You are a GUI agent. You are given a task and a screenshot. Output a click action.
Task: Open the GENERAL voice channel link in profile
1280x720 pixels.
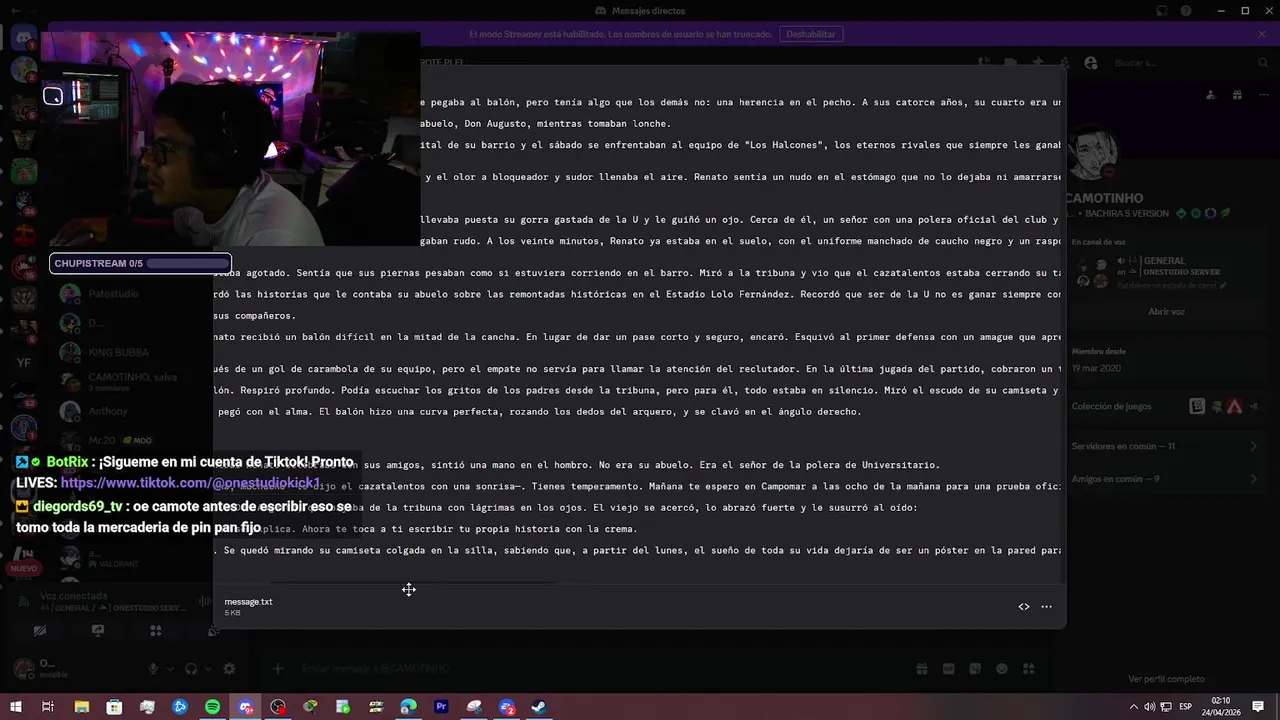(1164, 261)
